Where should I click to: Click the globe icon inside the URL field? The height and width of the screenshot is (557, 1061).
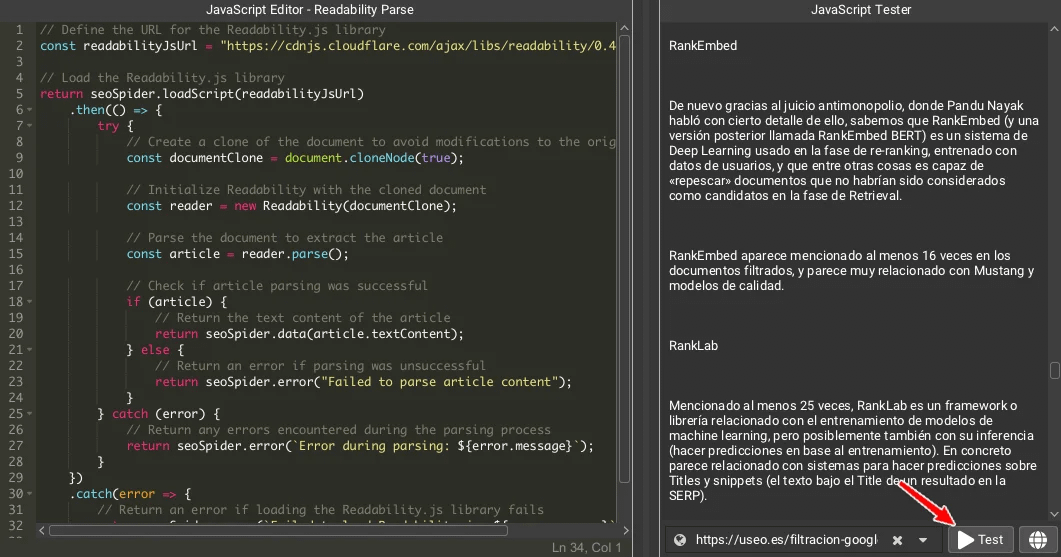679,540
